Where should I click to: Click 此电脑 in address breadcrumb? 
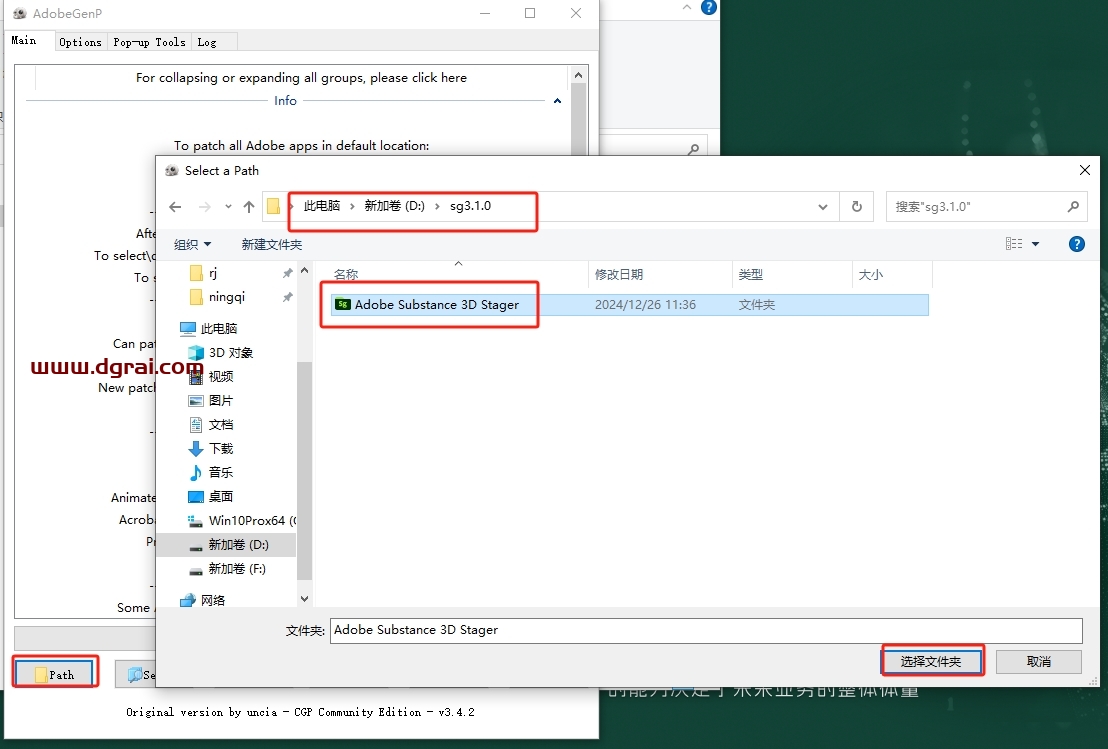point(322,206)
